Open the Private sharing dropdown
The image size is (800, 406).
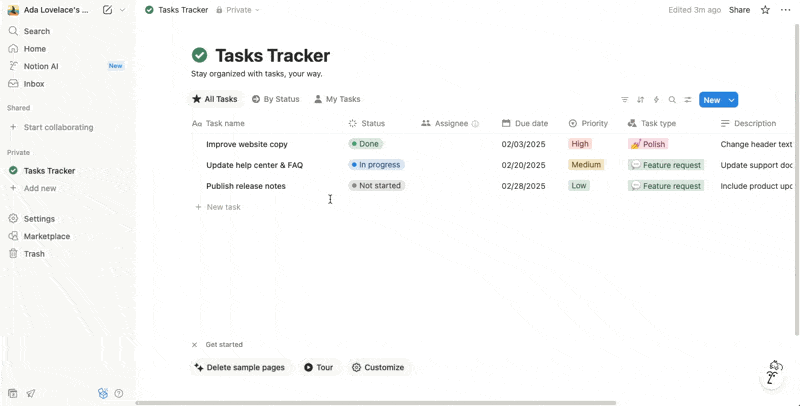[x=238, y=10]
